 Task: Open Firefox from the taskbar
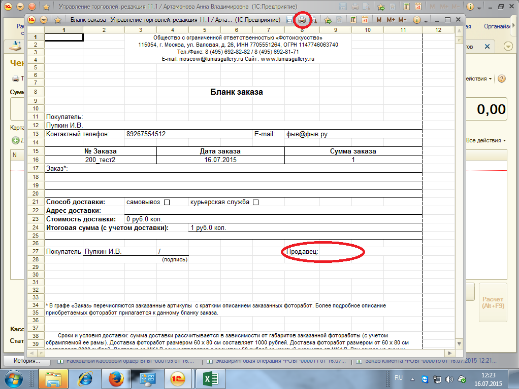(116, 379)
